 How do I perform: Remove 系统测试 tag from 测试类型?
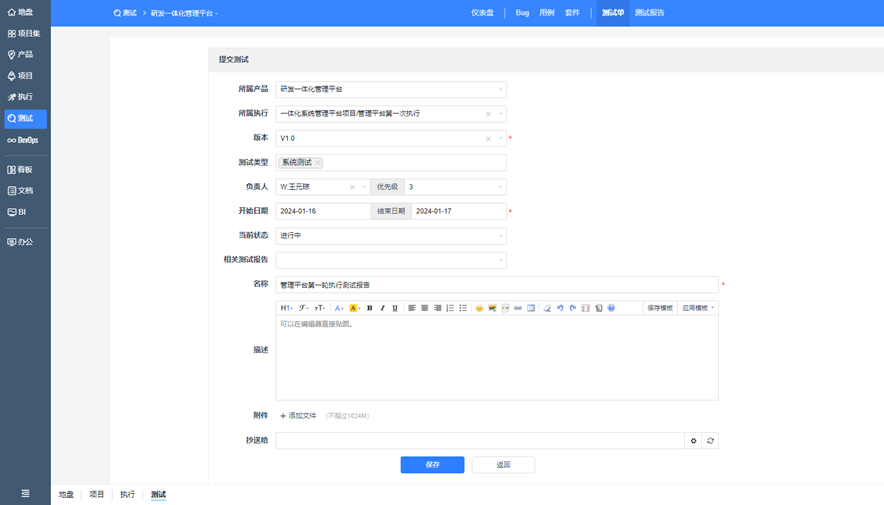(x=318, y=162)
